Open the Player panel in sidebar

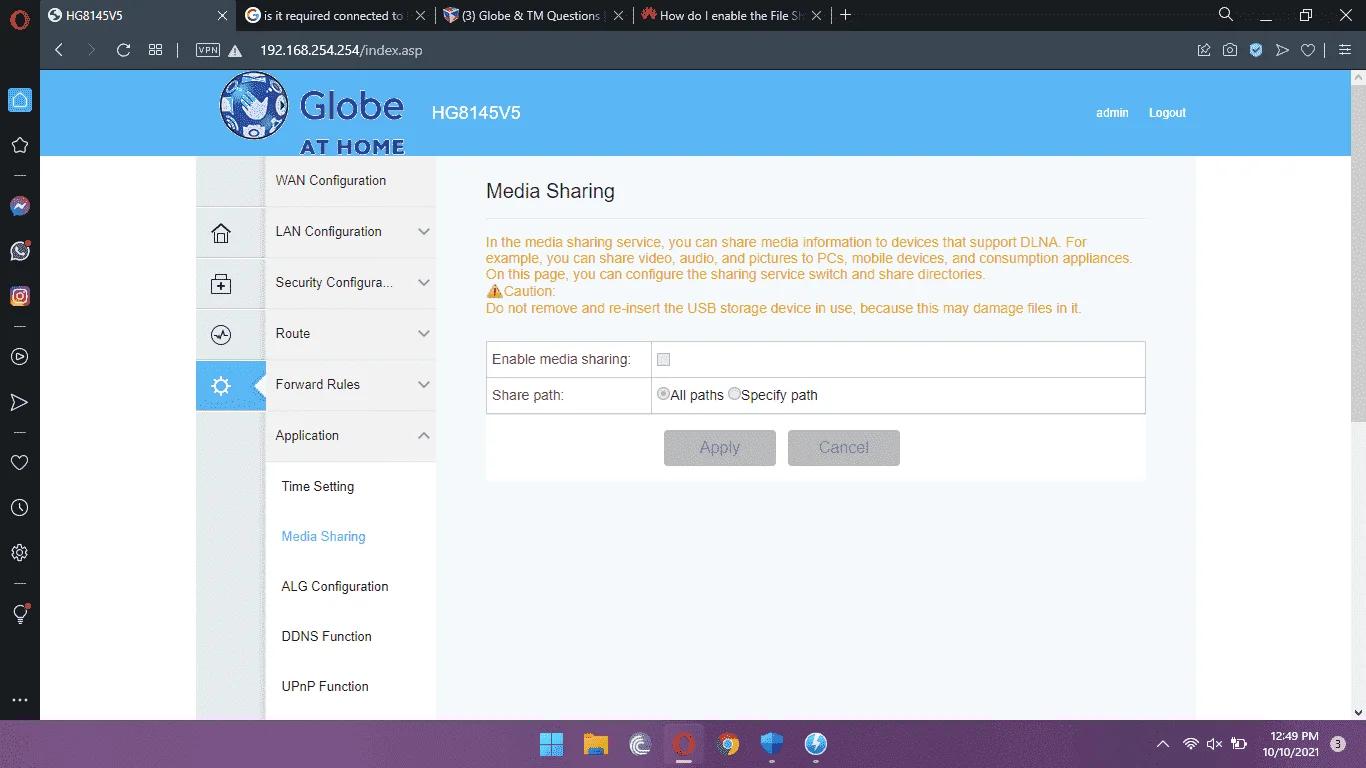20,357
